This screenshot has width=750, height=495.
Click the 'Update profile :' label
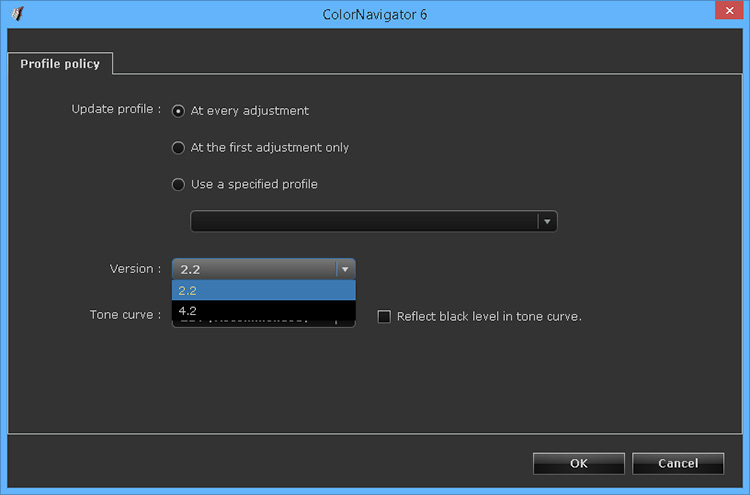pyautogui.click(x=116, y=109)
